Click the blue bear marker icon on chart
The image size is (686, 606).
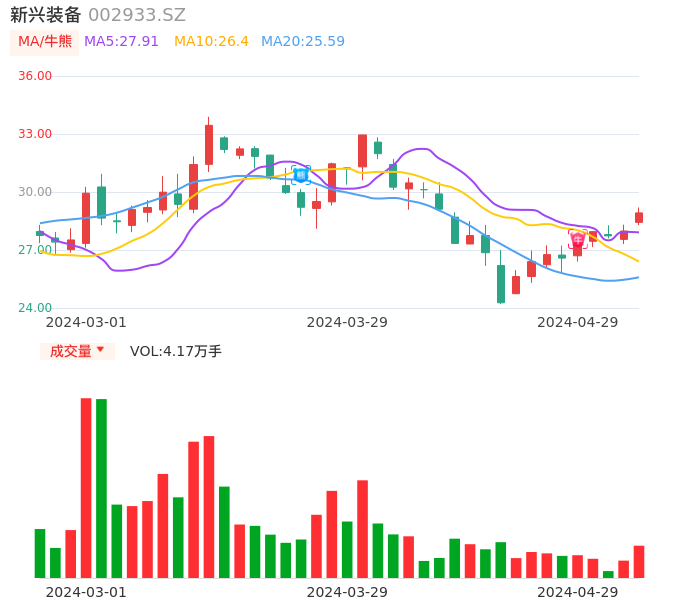pyautogui.click(x=300, y=174)
